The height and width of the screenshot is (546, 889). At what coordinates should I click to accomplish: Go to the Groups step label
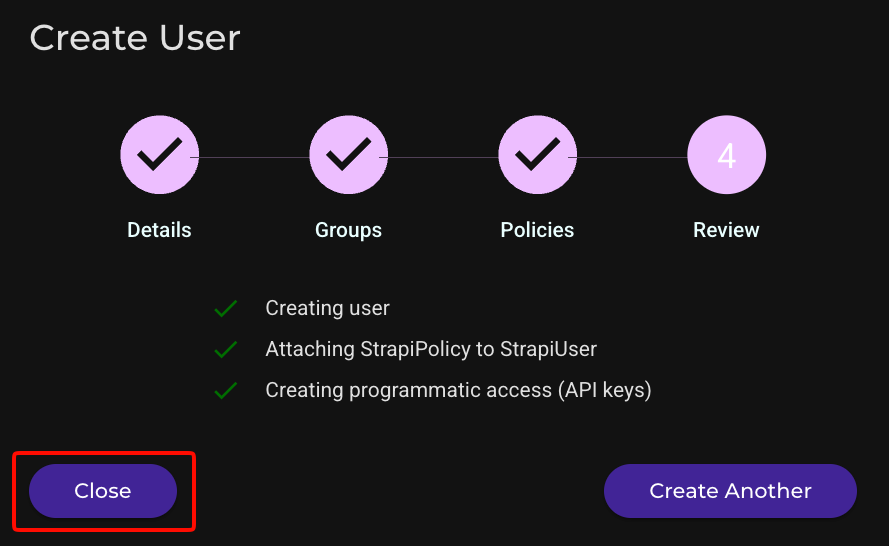(x=349, y=230)
